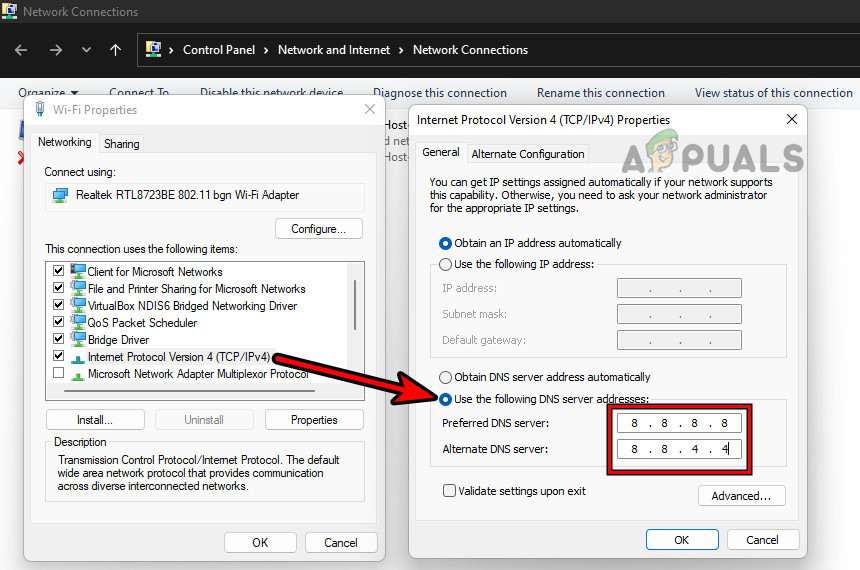Screen dimensions: 860x570
Task: Close the IPv4 Properties dialog
Action: (791, 119)
